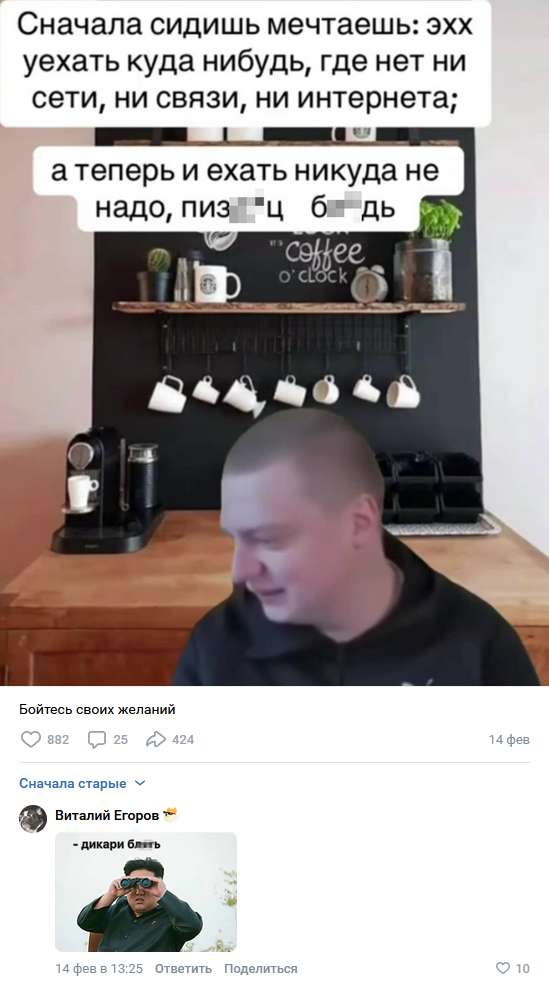Open Виталий Егоров's round avatar
This screenshot has width=549, height=984.
[x=33, y=818]
